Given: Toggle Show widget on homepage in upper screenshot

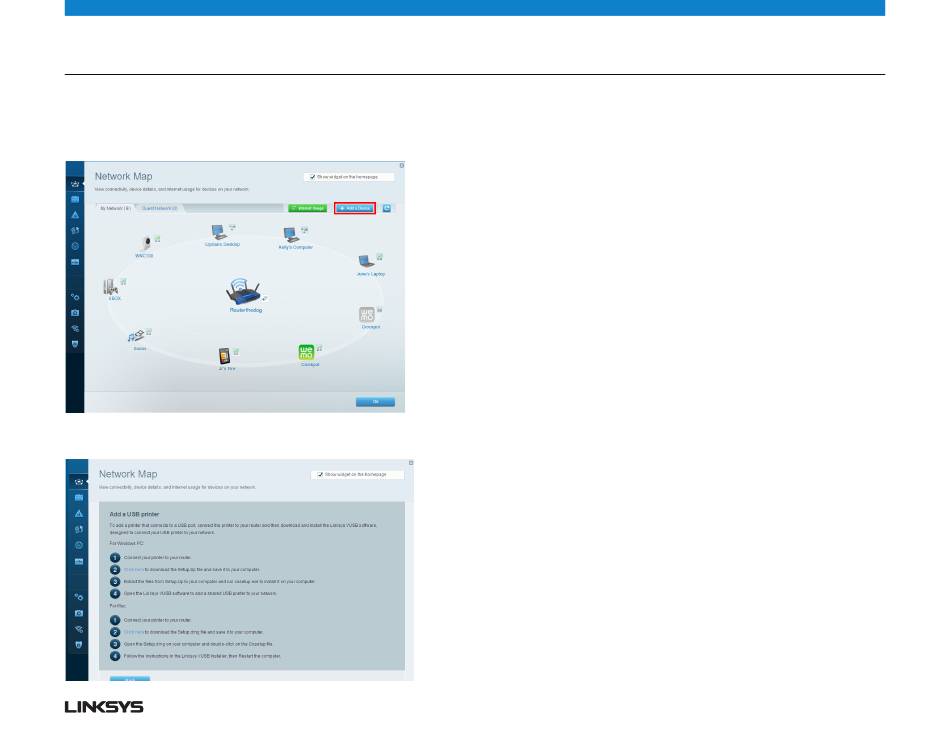Looking at the screenshot, I should tap(312, 177).
